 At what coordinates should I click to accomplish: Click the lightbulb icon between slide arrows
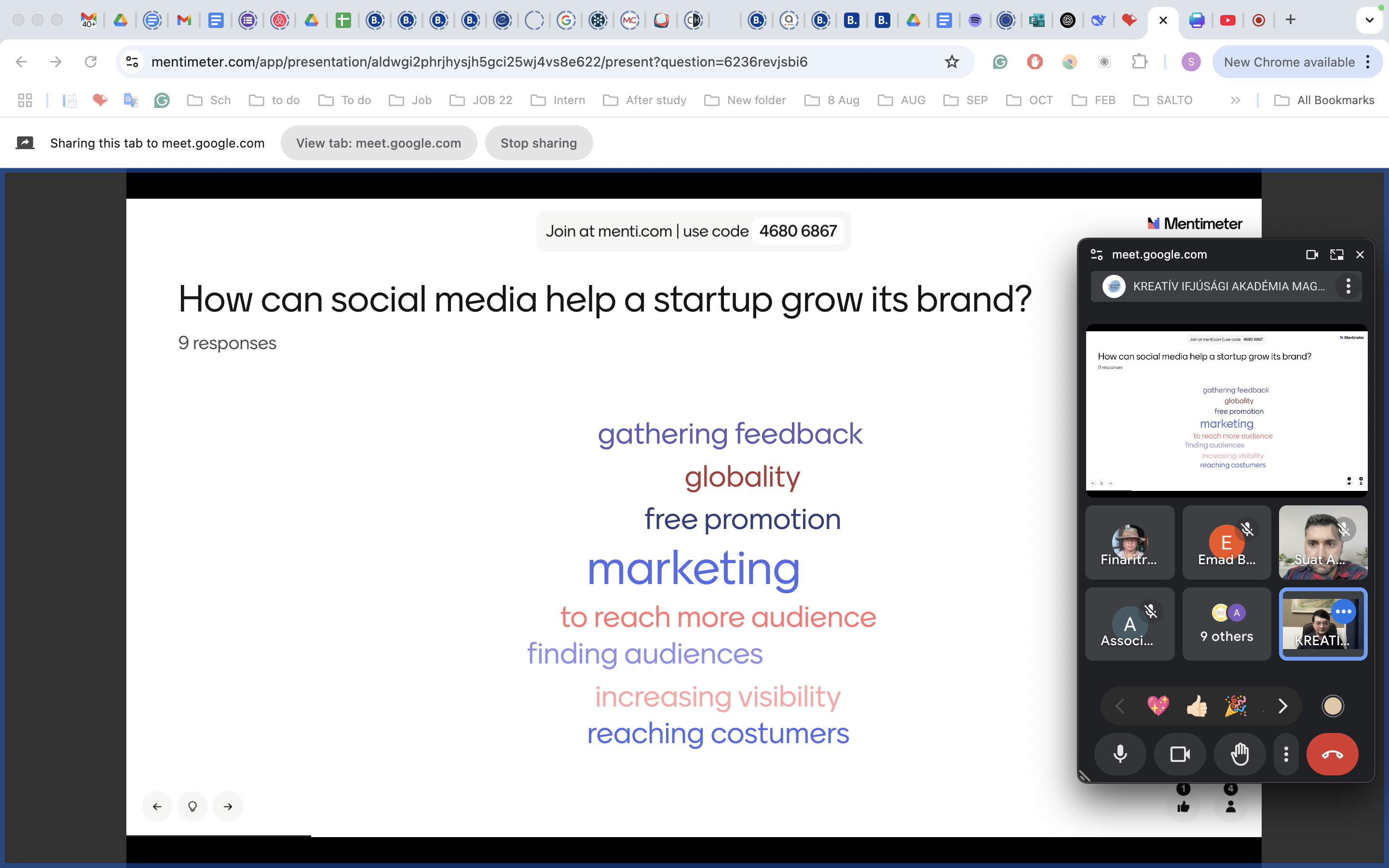click(x=193, y=807)
